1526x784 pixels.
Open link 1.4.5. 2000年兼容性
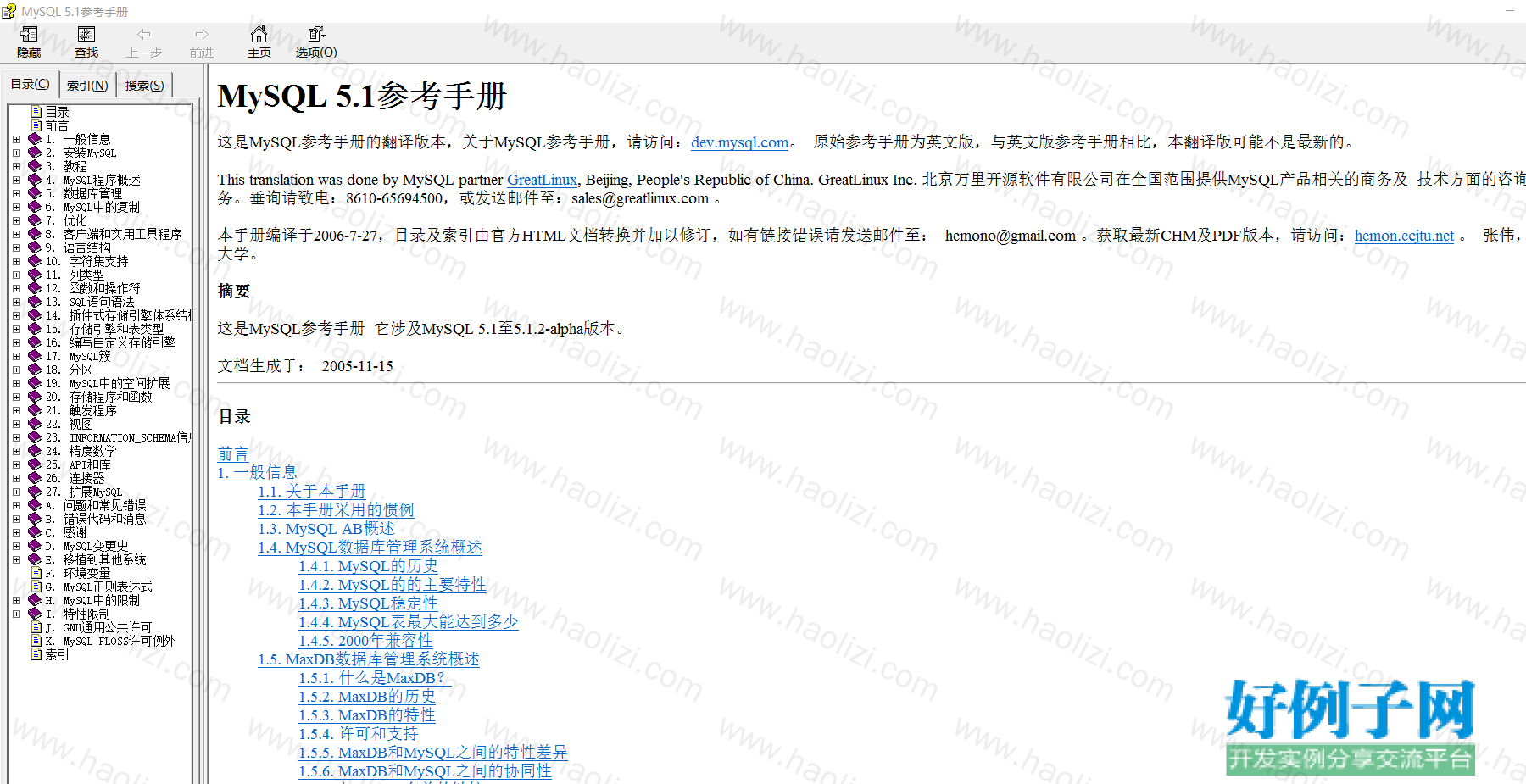[x=366, y=641]
